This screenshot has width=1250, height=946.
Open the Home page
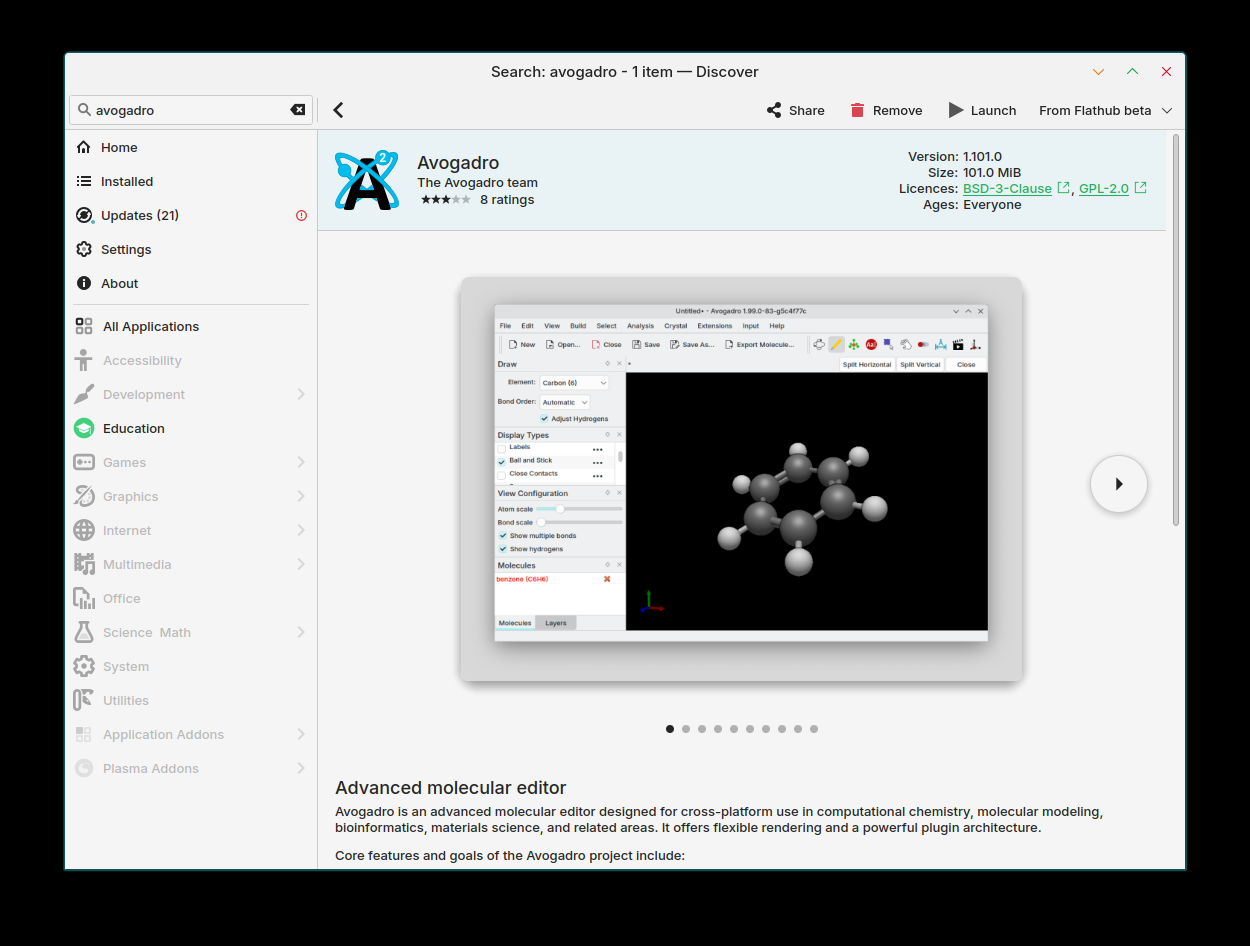click(x=119, y=147)
